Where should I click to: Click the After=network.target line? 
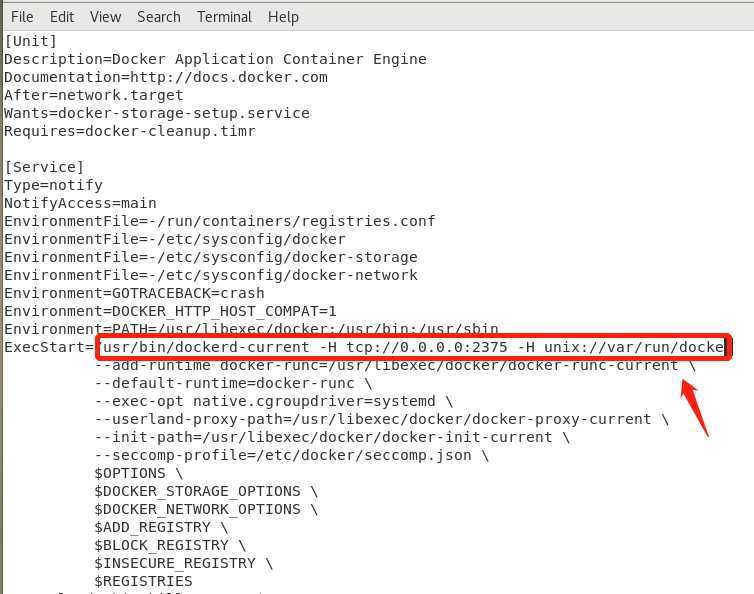(94, 95)
